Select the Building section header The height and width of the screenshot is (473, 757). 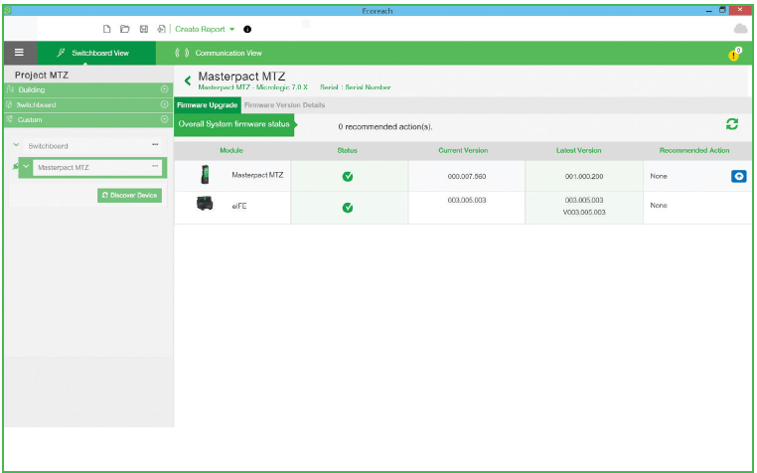coord(88,90)
